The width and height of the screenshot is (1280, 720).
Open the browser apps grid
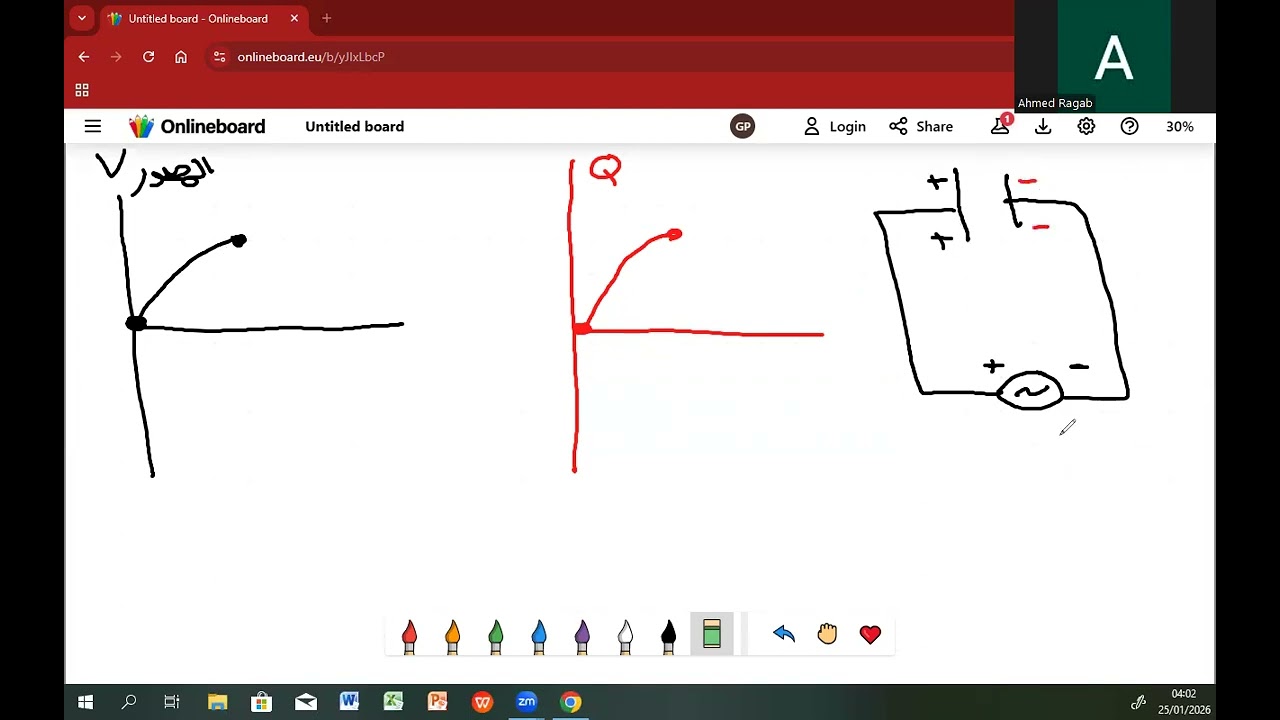point(82,90)
